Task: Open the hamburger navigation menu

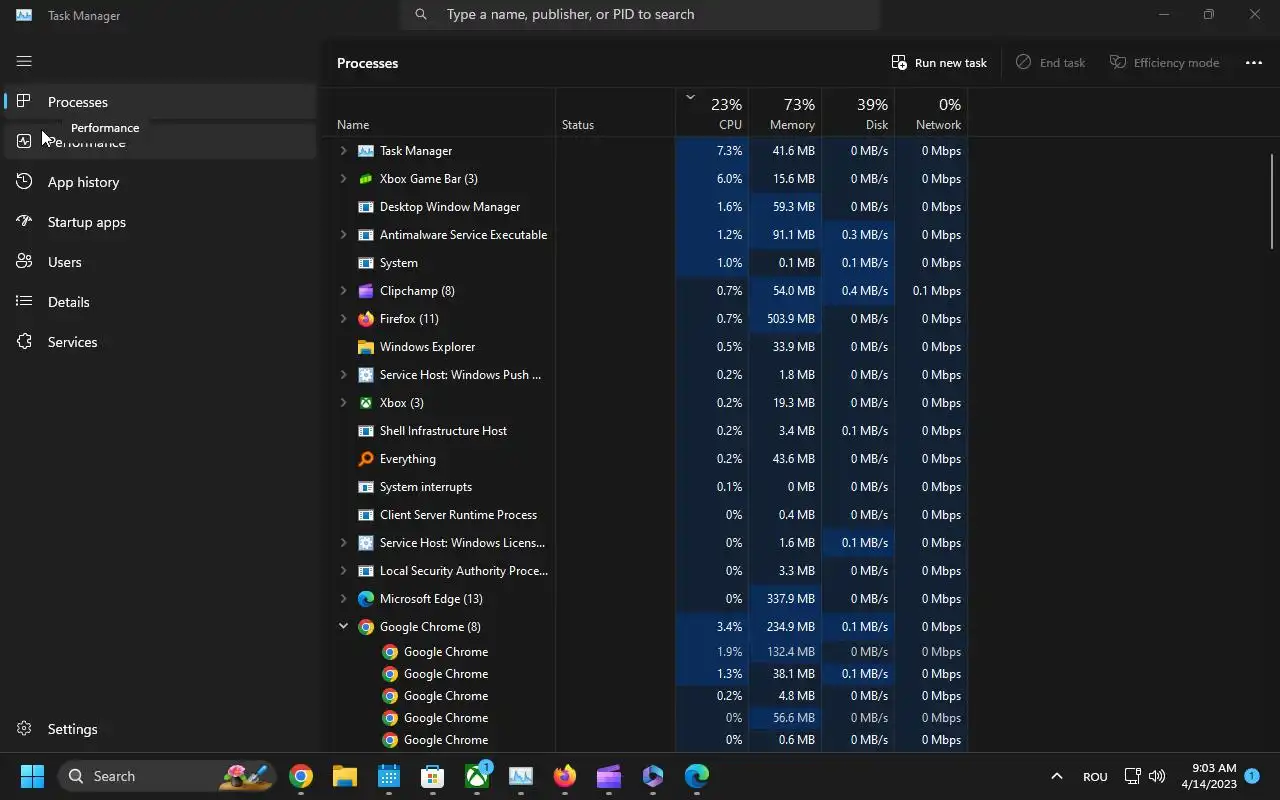Action: pyautogui.click(x=24, y=62)
